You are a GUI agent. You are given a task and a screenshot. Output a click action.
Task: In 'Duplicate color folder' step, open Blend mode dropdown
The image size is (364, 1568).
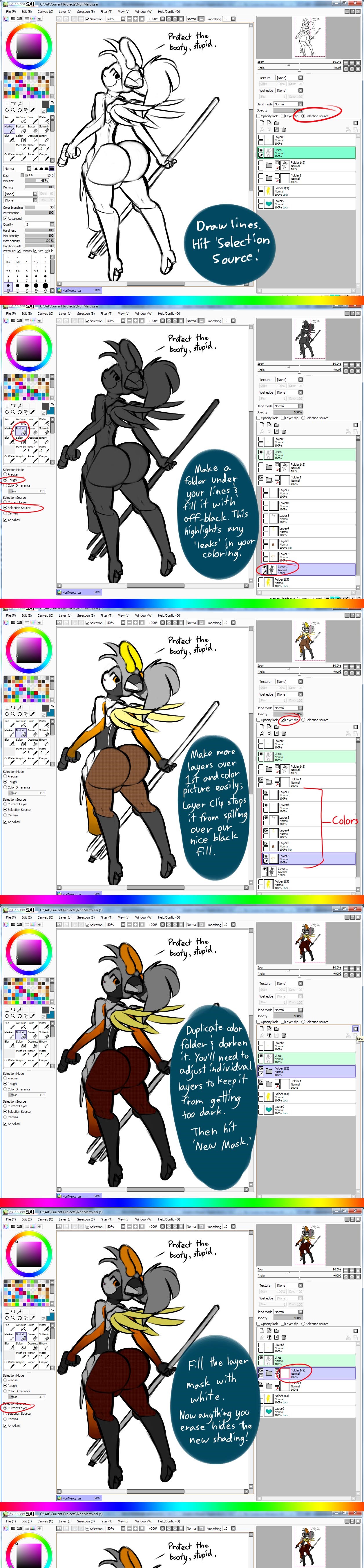[288, 1010]
